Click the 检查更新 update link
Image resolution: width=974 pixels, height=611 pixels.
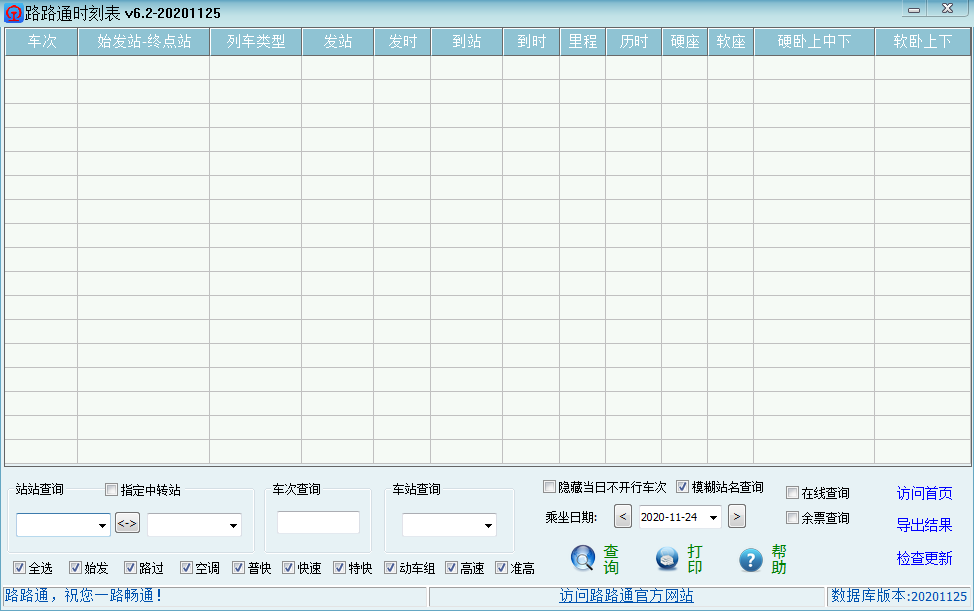tap(923, 556)
